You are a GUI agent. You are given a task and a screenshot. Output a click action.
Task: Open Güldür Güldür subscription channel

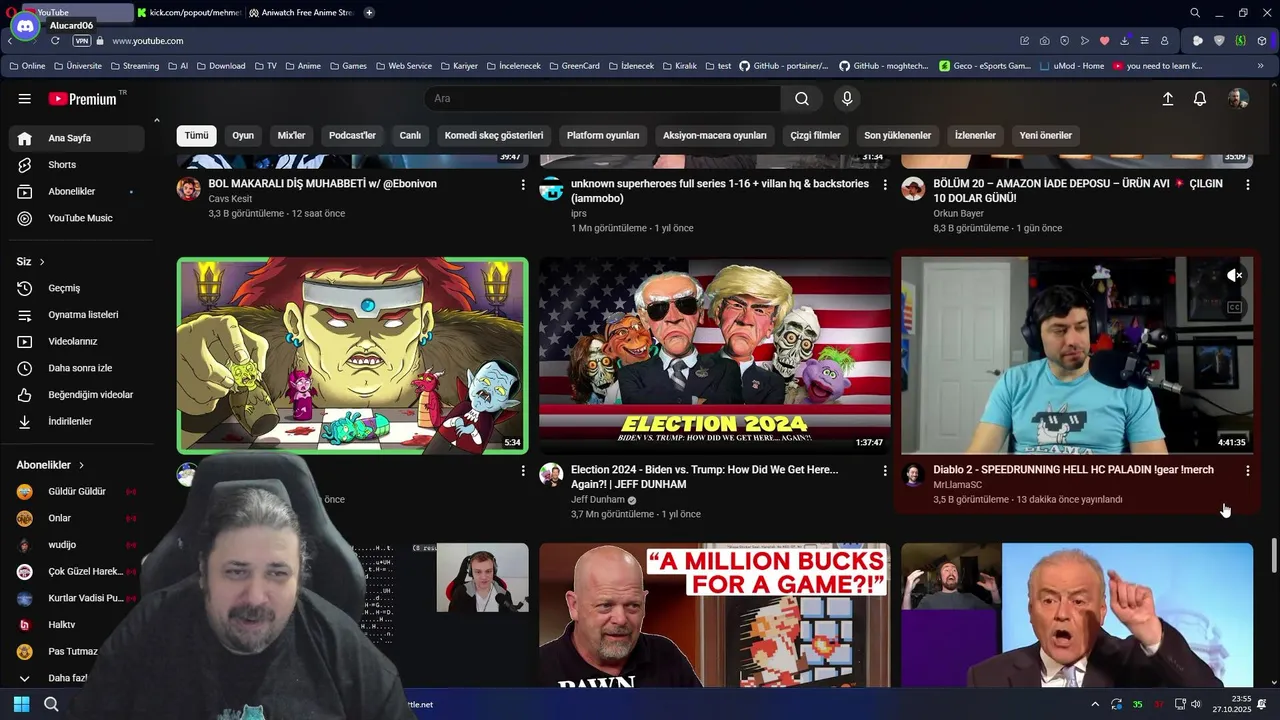pos(76,492)
